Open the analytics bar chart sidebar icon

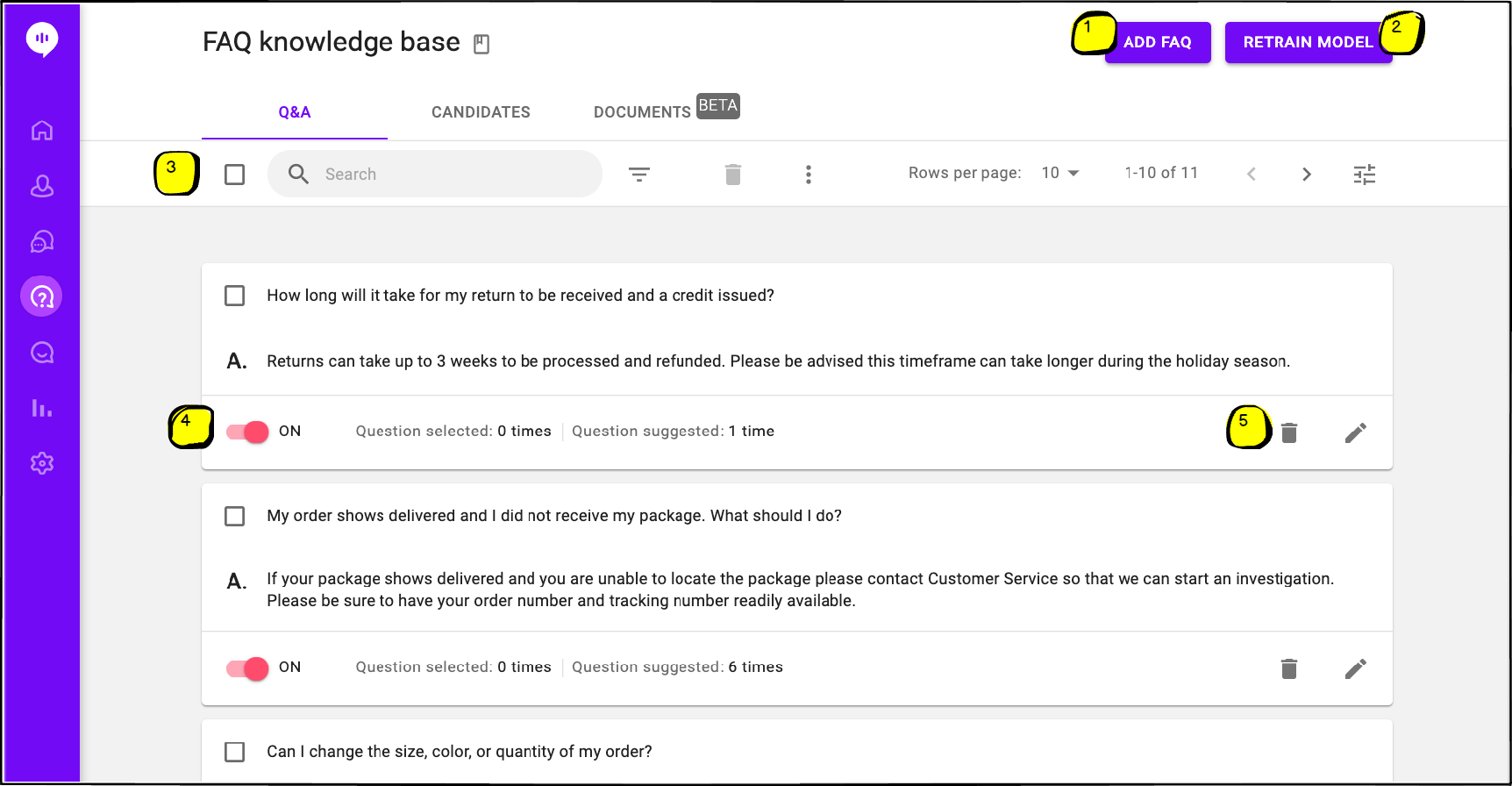[42, 408]
